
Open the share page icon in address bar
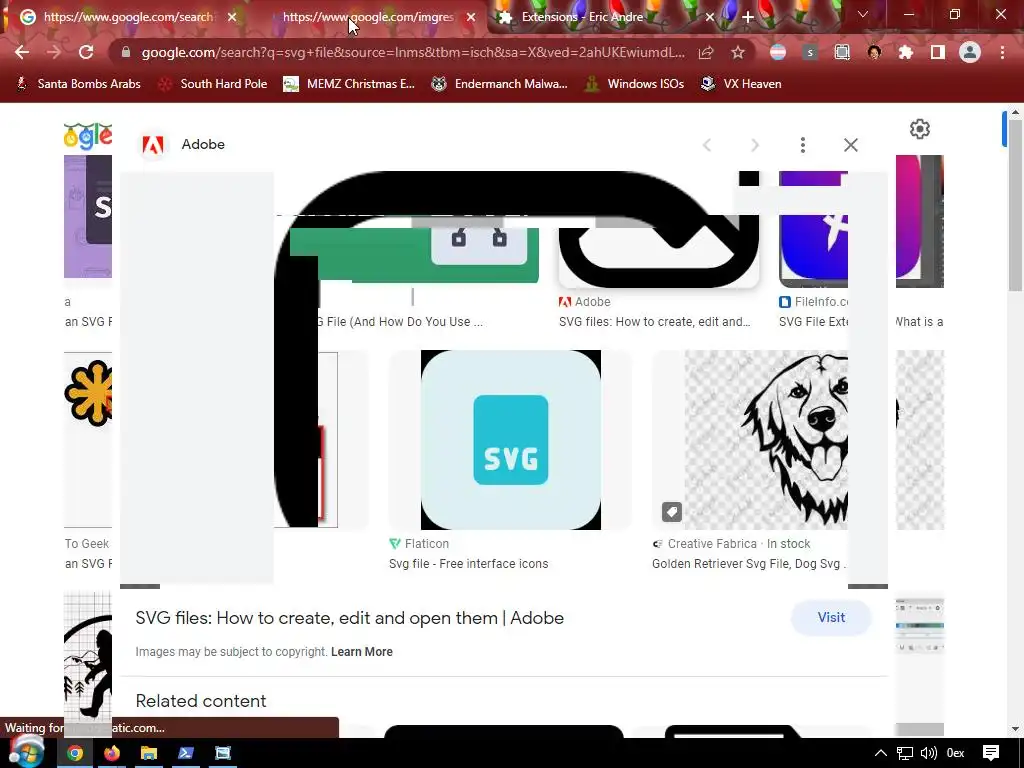click(706, 52)
